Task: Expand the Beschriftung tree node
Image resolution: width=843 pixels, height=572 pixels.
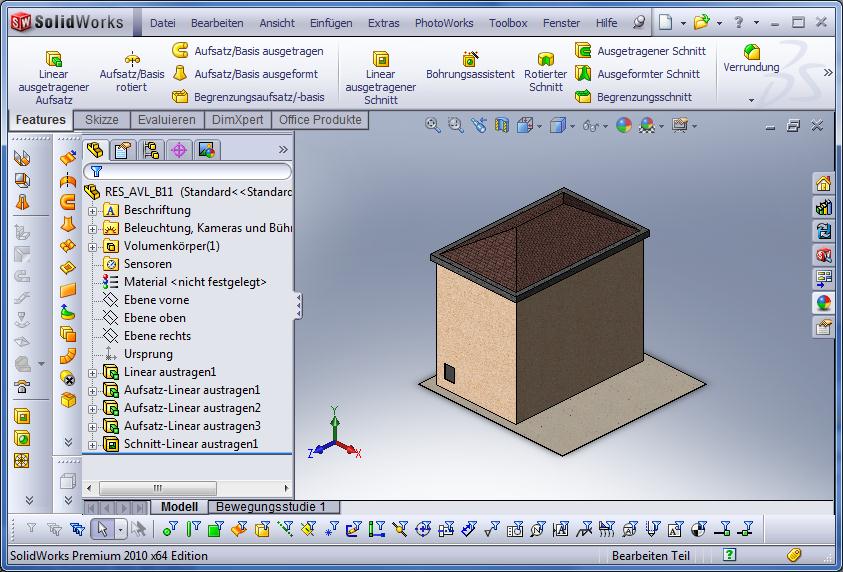Action: point(93,210)
